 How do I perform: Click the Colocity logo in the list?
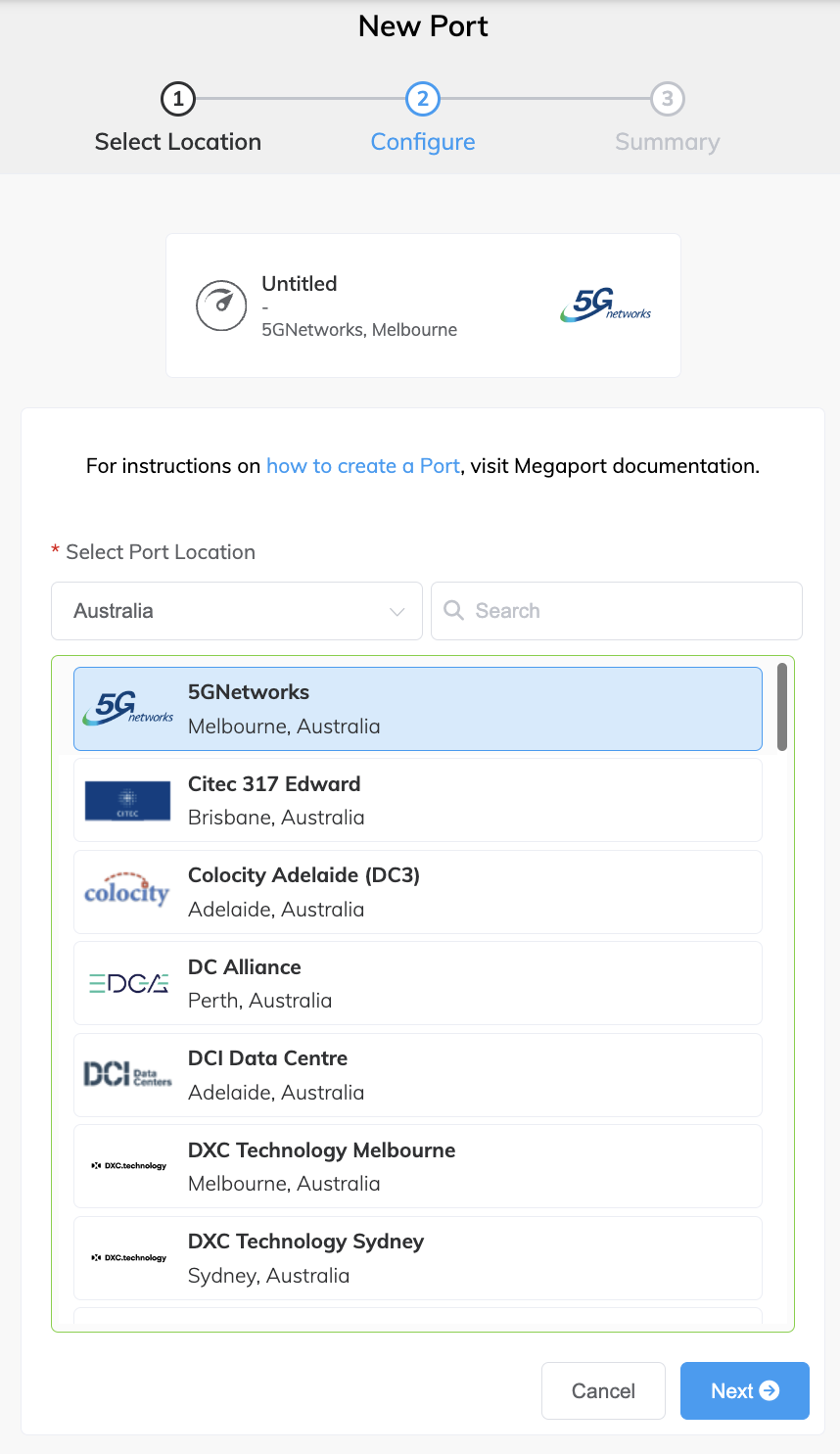point(127,889)
